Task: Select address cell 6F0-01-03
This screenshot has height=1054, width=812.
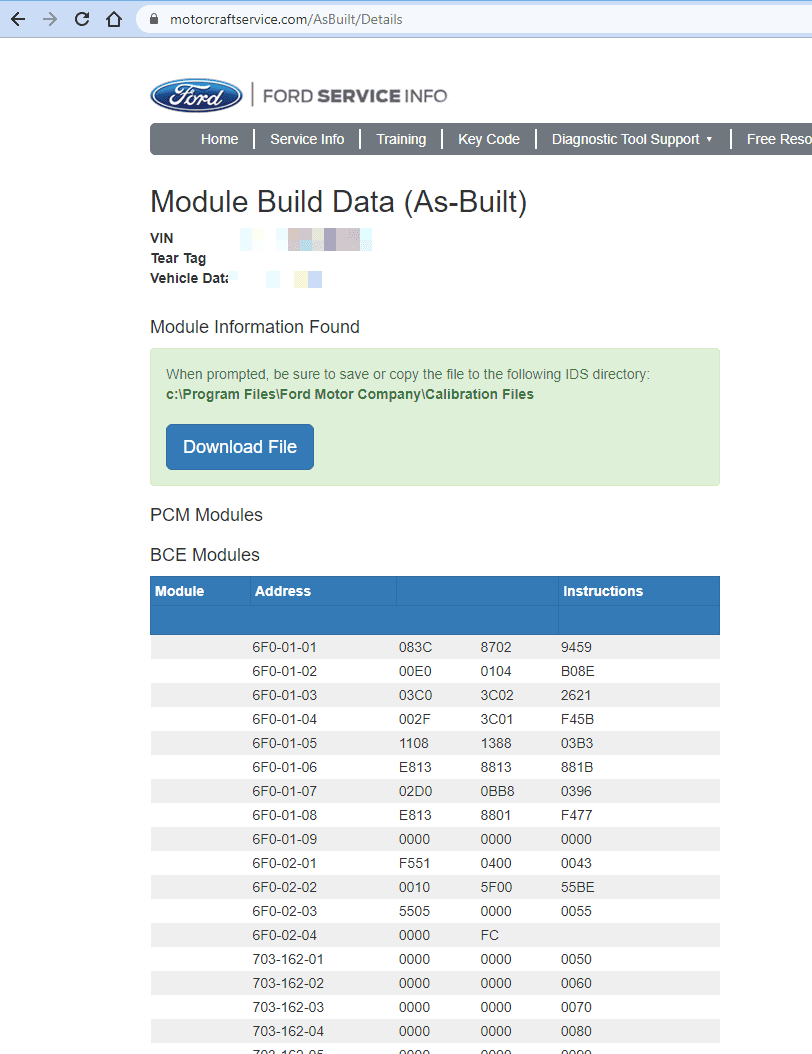Action: (284, 695)
